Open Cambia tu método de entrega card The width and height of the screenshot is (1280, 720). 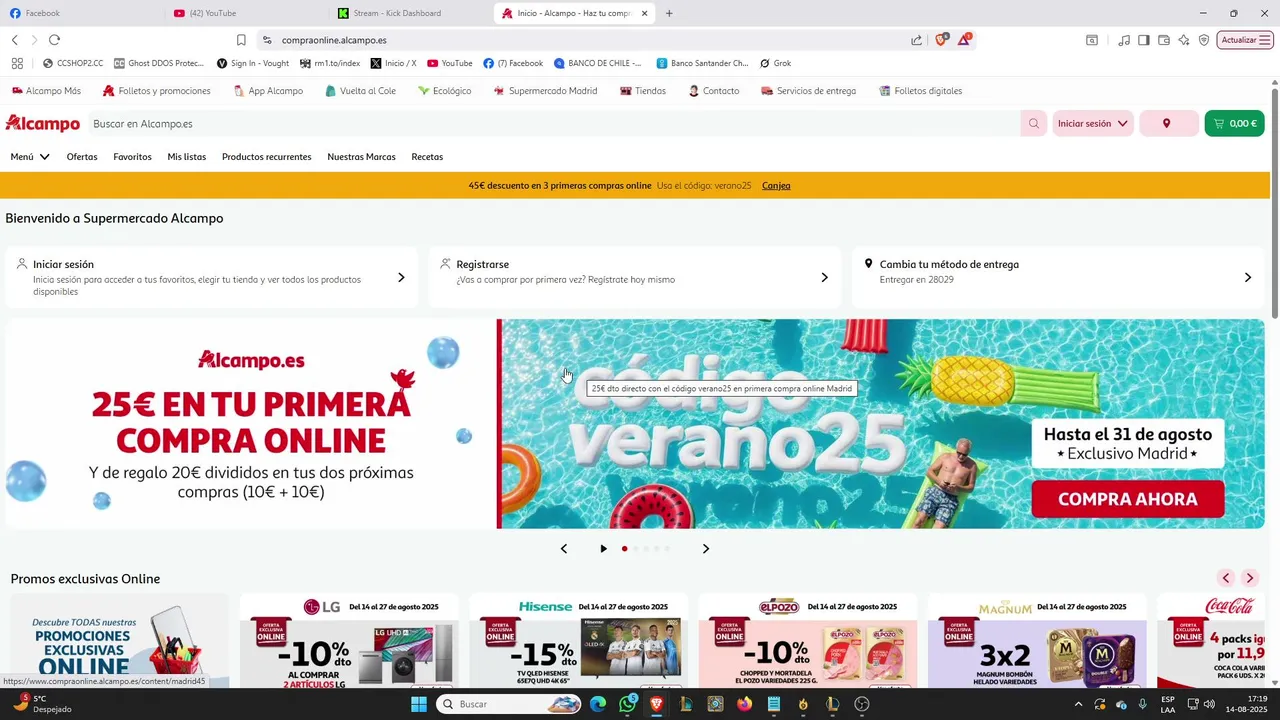[1058, 277]
